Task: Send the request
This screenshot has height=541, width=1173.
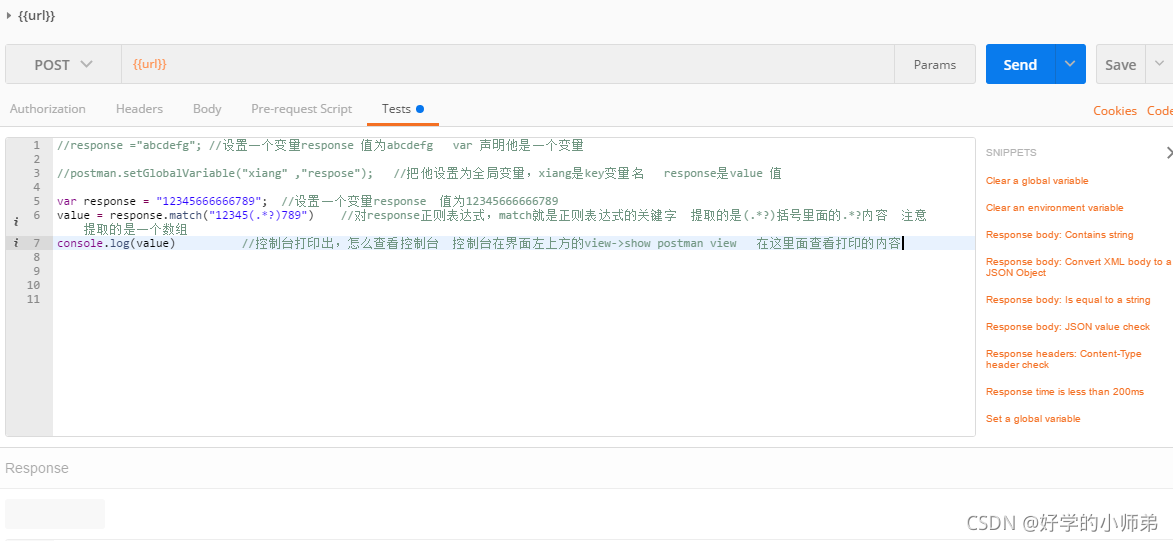Action: coord(1020,65)
